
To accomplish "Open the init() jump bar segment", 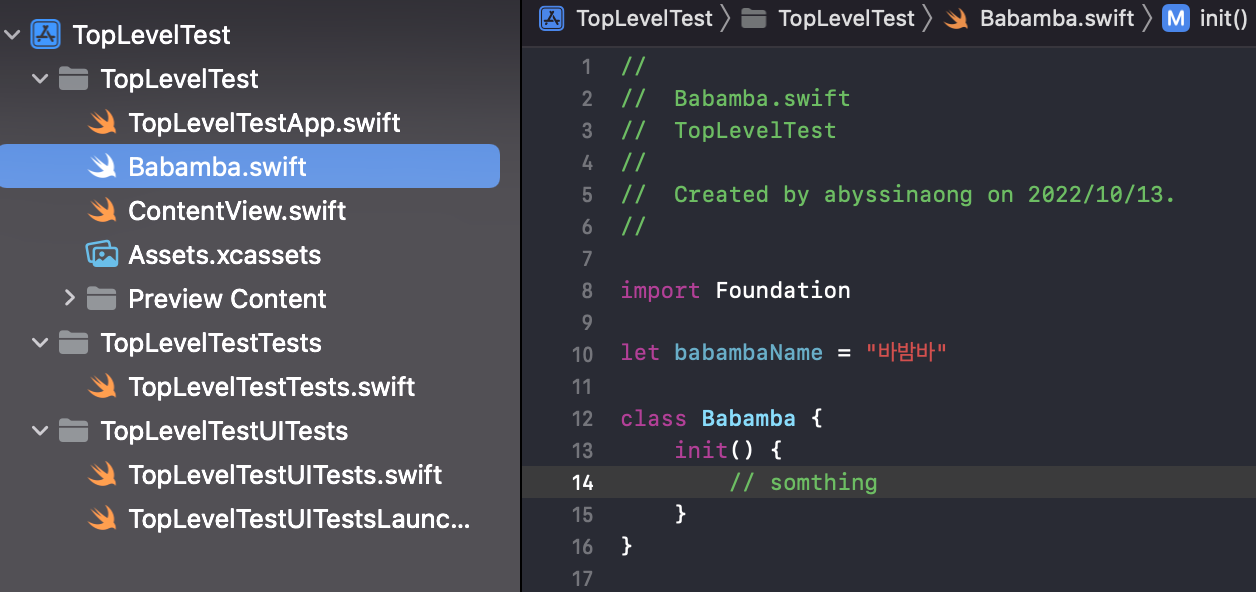I will pos(1223,18).
